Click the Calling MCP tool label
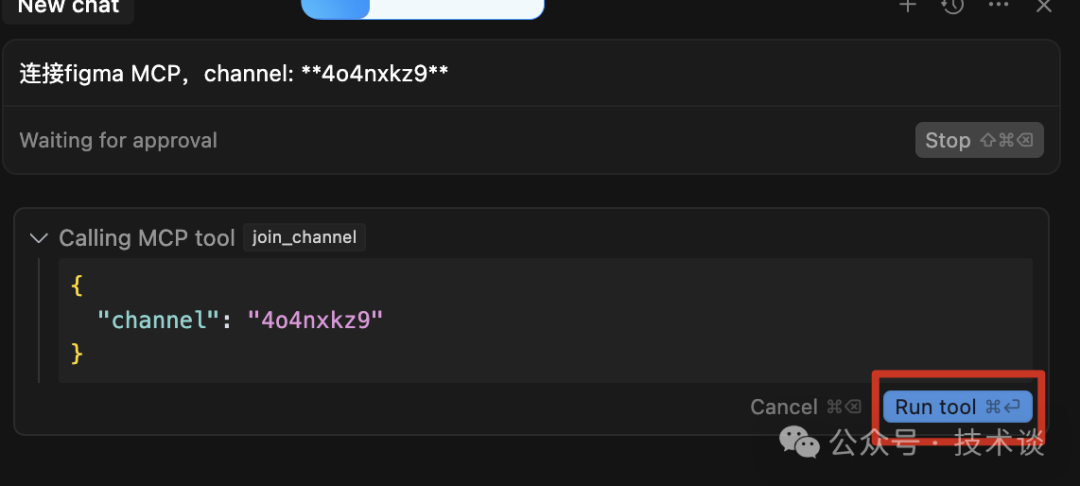 click(x=147, y=238)
